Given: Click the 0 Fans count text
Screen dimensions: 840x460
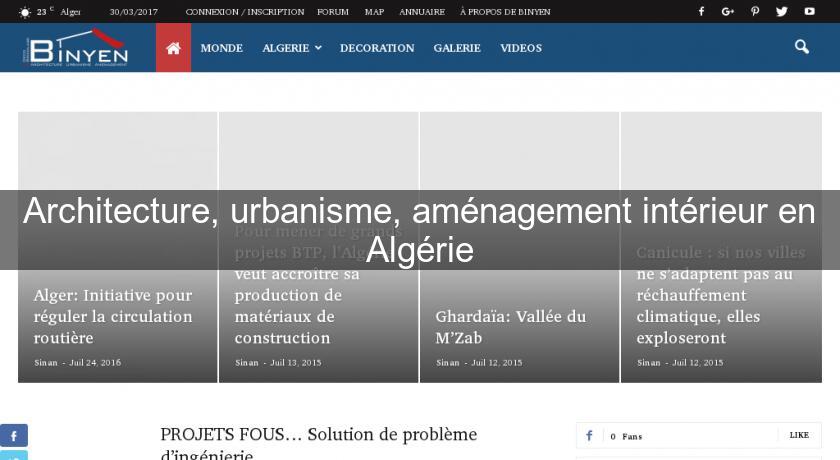Looking at the screenshot, I should [626, 436].
